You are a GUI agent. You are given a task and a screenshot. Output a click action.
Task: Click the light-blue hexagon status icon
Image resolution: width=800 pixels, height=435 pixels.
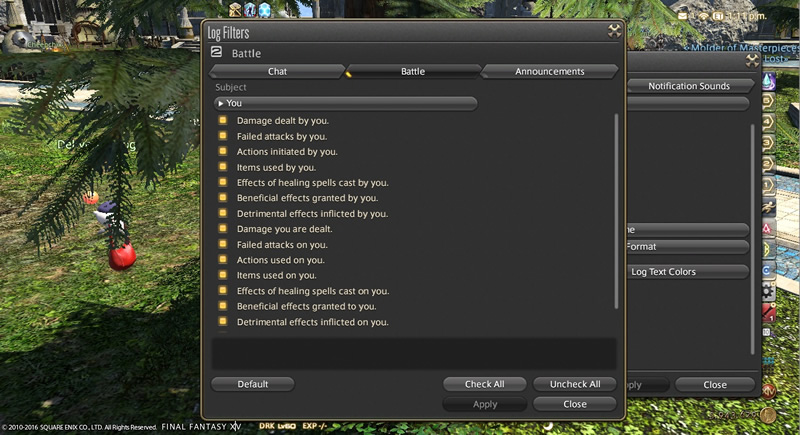pyautogui.click(x=264, y=9)
